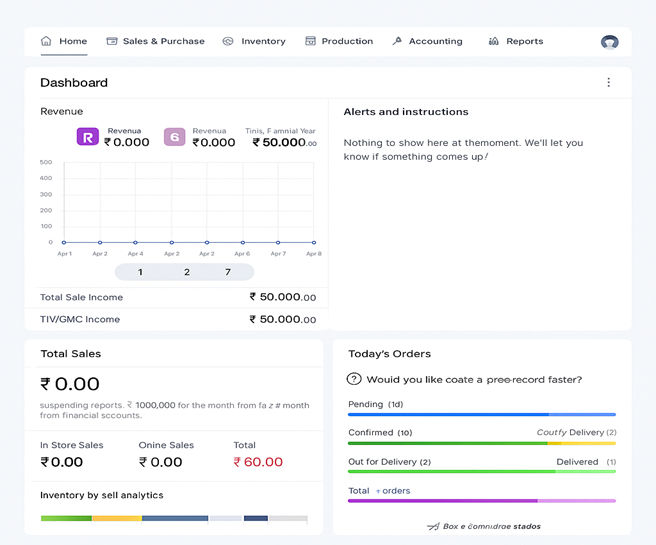This screenshot has width=656, height=545.
Task: Open Dashboard three-dot options menu
Action: [608, 82]
